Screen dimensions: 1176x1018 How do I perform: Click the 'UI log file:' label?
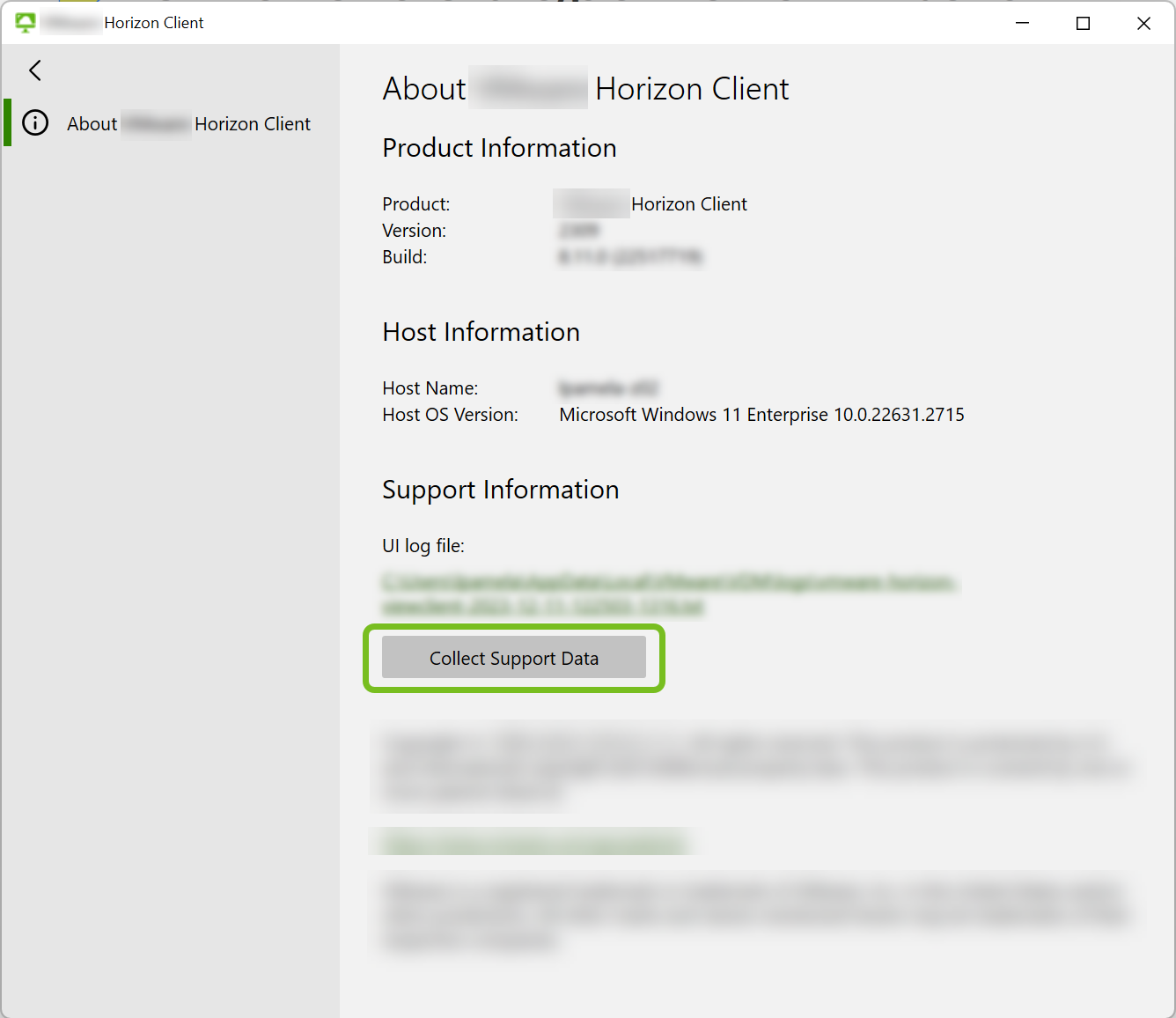click(423, 546)
